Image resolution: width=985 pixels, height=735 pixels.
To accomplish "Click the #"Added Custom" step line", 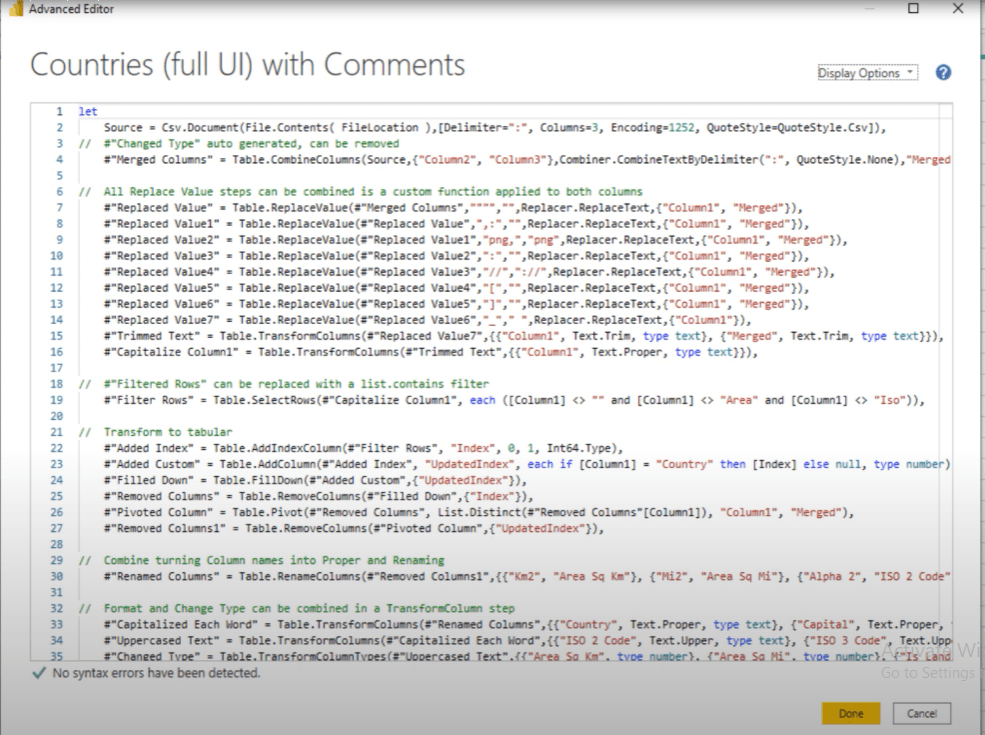I will [527, 464].
